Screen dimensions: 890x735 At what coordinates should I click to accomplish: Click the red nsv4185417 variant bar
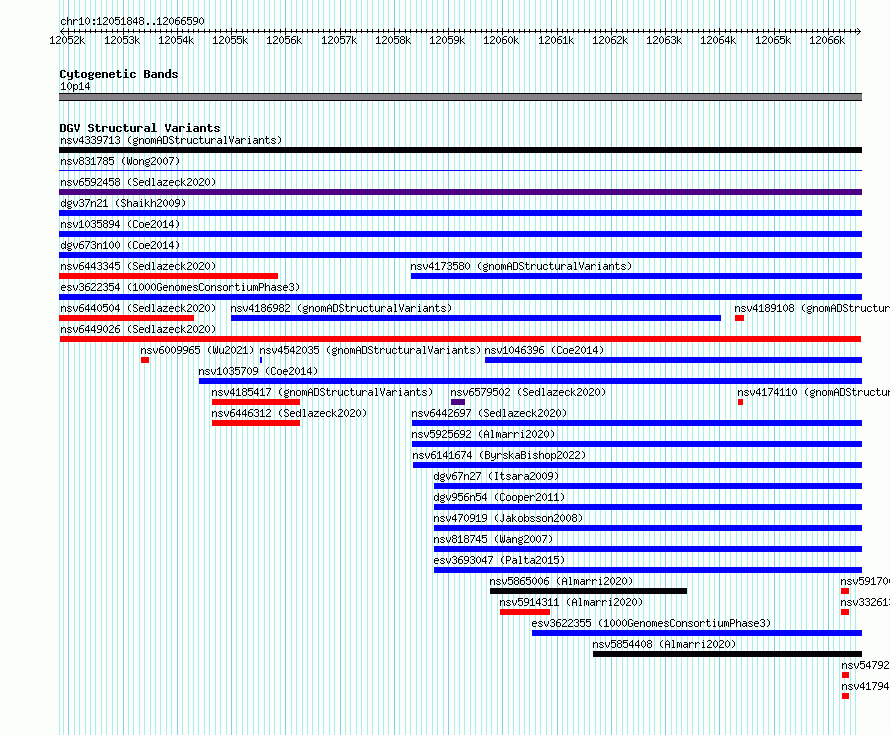pyautogui.click(x=256, y=402)
